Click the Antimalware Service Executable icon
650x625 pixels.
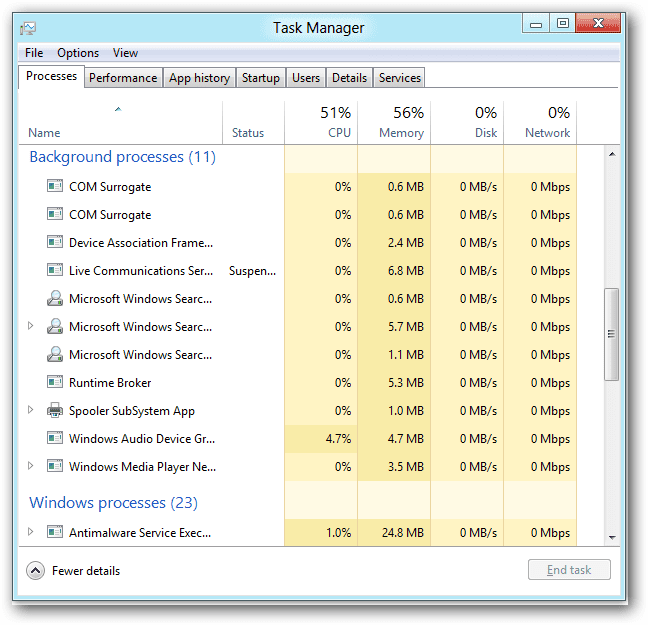point(55,533)
